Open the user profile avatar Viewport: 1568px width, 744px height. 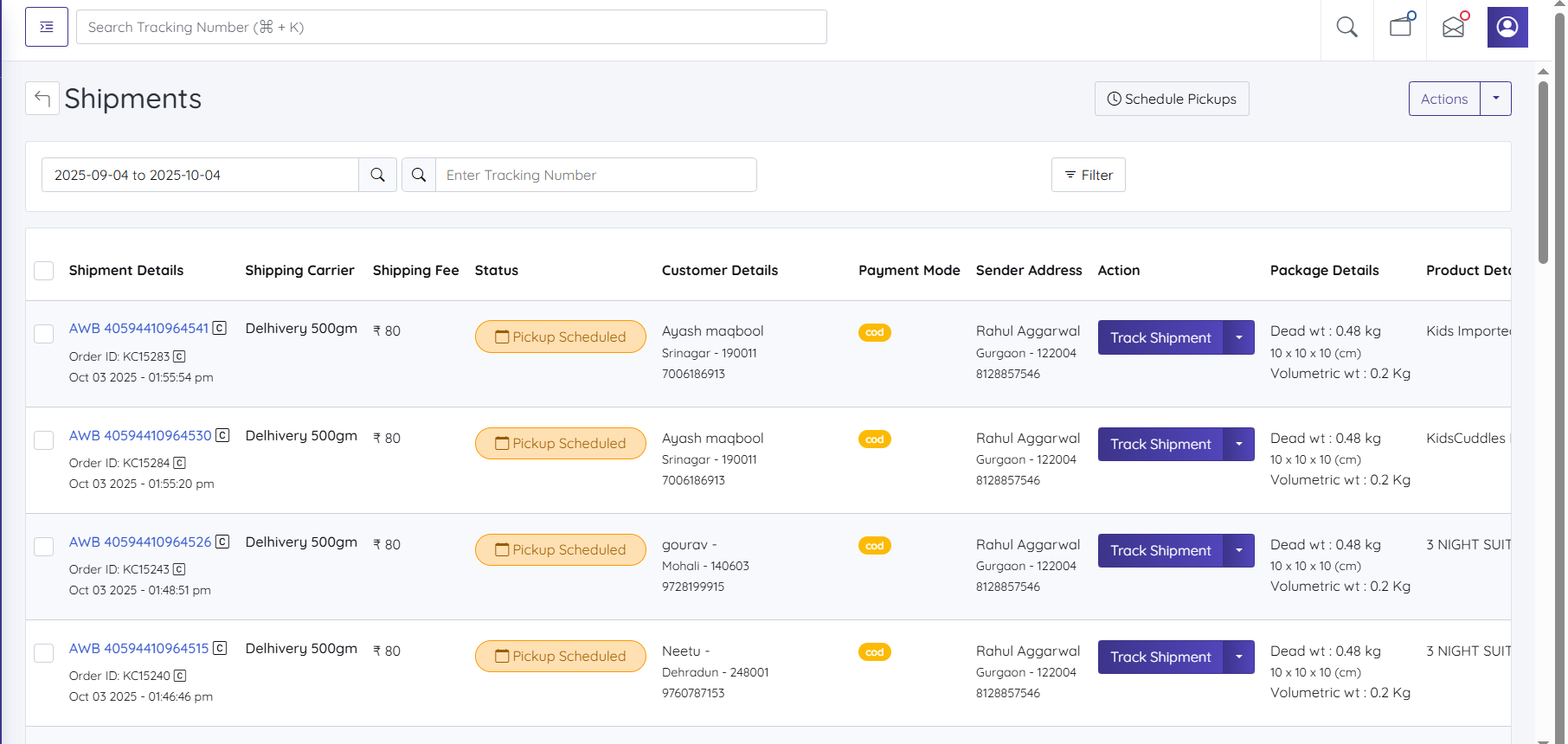[x=1507, y=27]
